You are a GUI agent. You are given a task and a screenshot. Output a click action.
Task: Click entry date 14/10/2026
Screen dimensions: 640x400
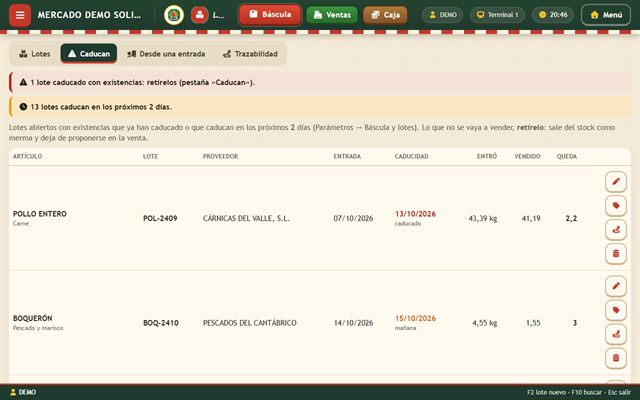click(x=353, y=323)
